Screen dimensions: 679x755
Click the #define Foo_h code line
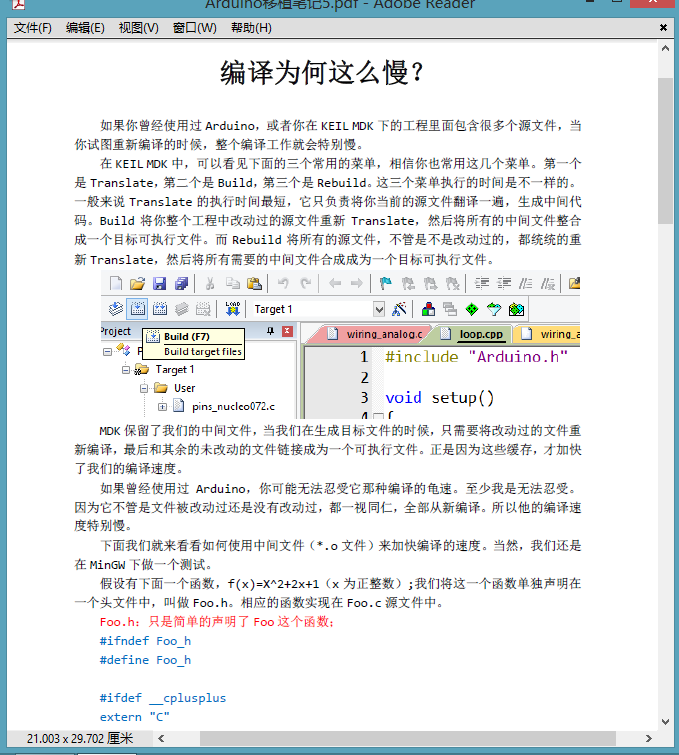click(x=145, y=660)
